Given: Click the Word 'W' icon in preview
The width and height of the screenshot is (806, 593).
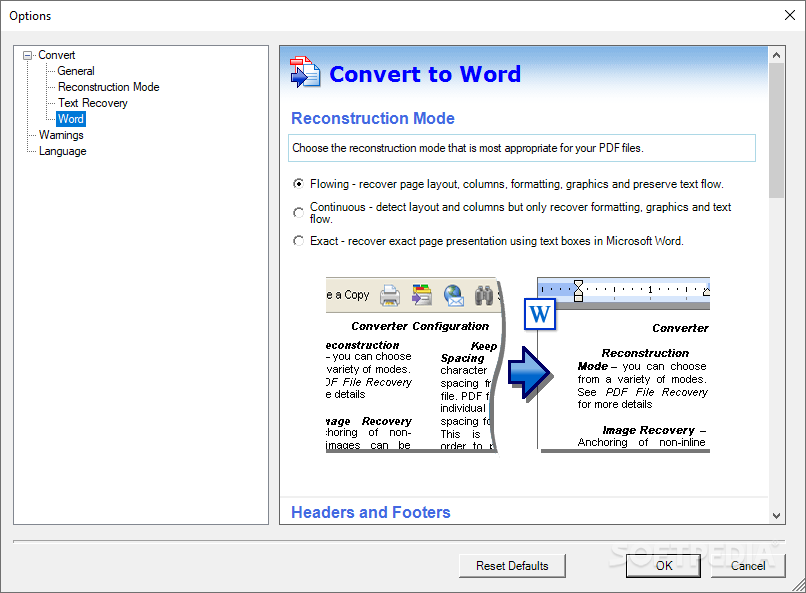Looking at the screenshot, I should pyautogui.click(x=540, y=314).
